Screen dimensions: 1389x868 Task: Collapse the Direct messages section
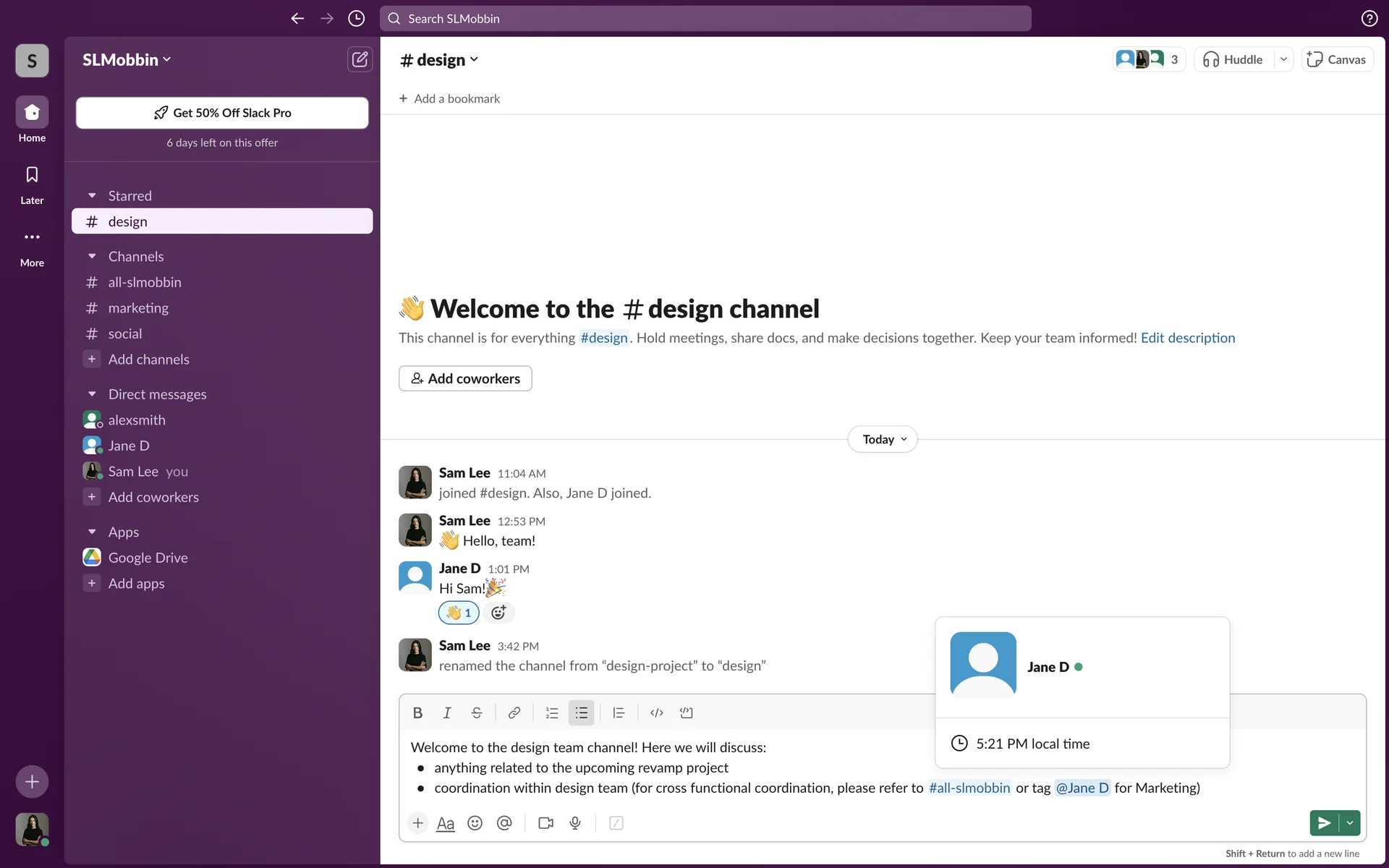tap(92, 394)
